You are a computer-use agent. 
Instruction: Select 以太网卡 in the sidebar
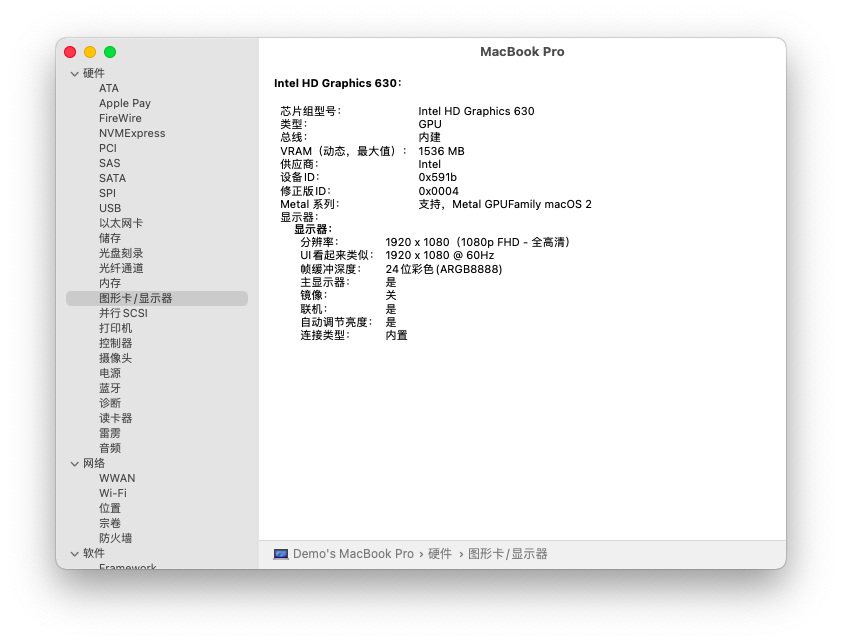pyautogui.click(x=121, y=223)
